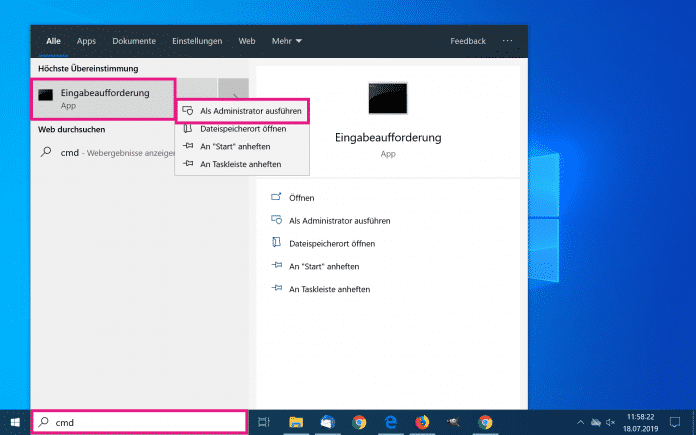The height and width of the screenshot is (435, 696).
Task: Open the Task View icon
Action: pyautogui.click(x=264, y=422)
